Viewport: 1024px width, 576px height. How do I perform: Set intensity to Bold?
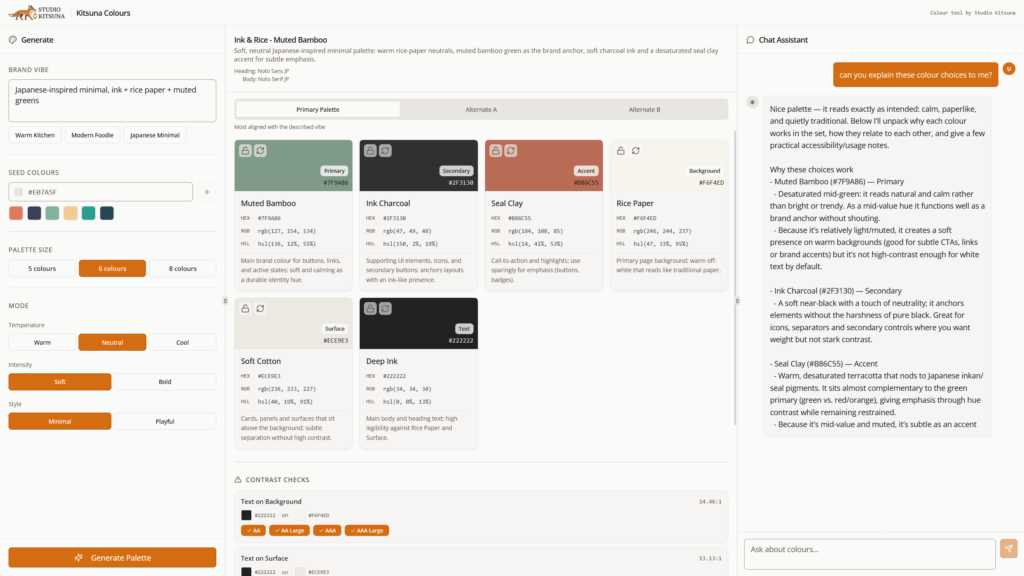164,382
